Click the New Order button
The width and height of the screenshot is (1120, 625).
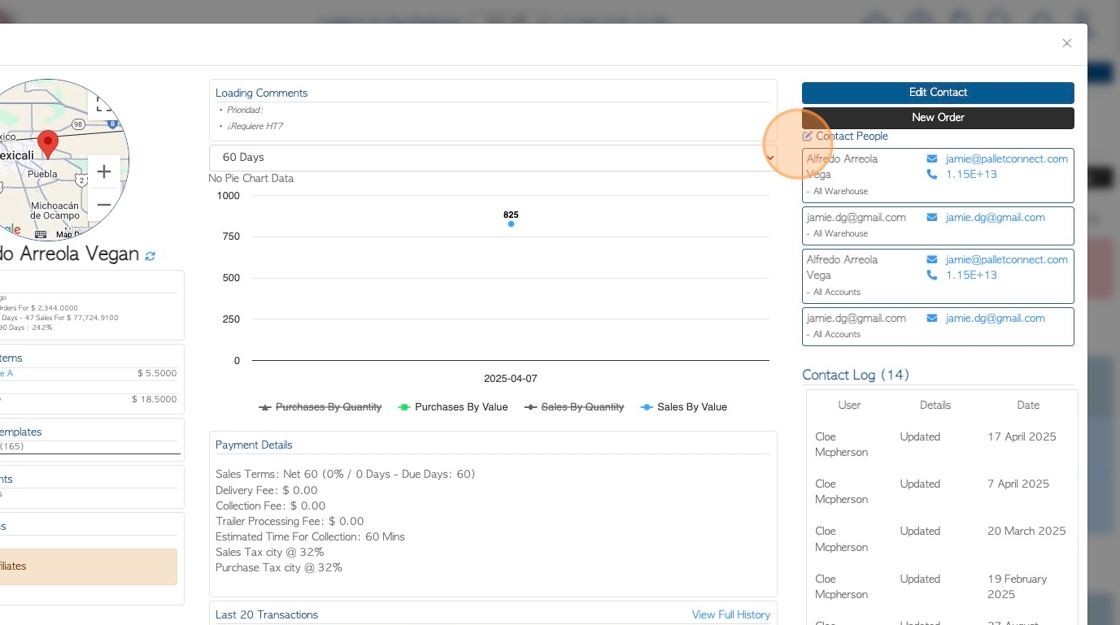point(937,117)
